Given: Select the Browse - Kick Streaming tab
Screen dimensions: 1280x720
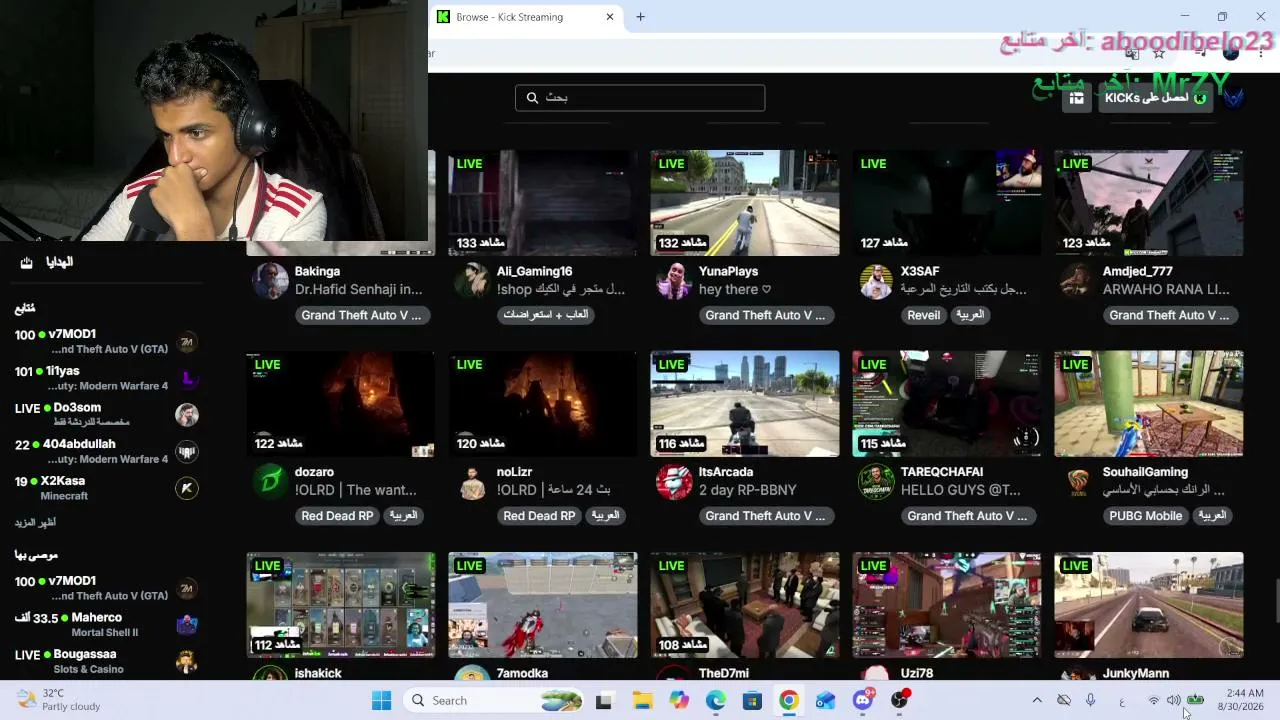Looking at the screenshot, I should (526, 17).
